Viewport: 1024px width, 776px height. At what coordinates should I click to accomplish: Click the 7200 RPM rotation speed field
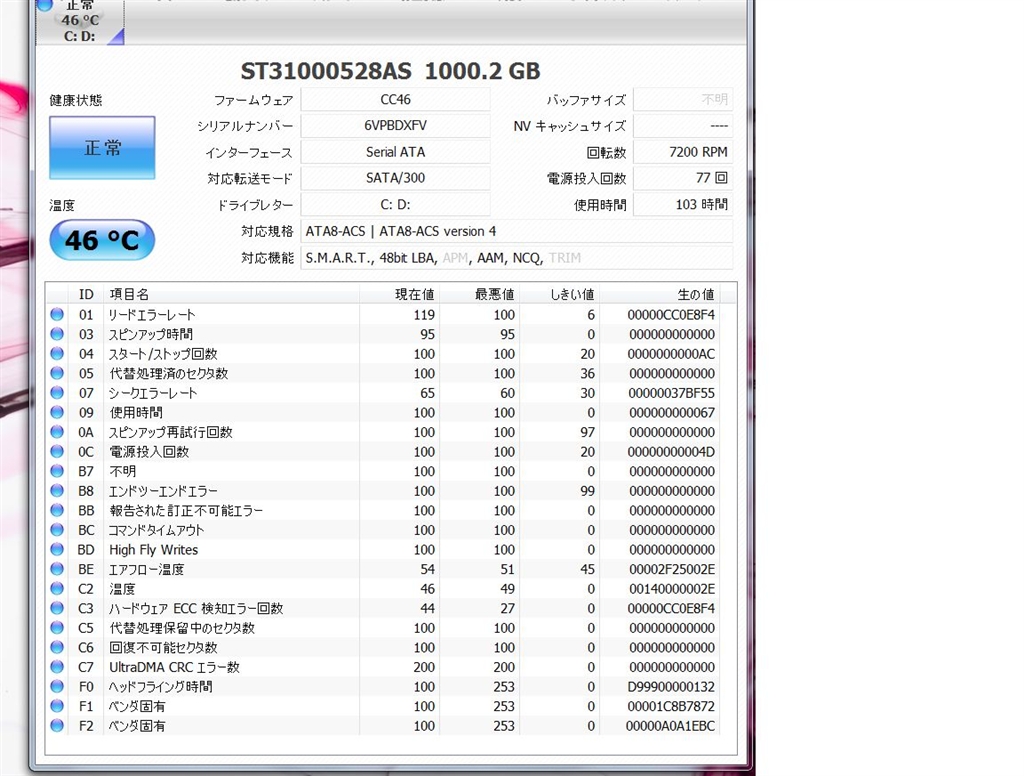click(682, 152)
